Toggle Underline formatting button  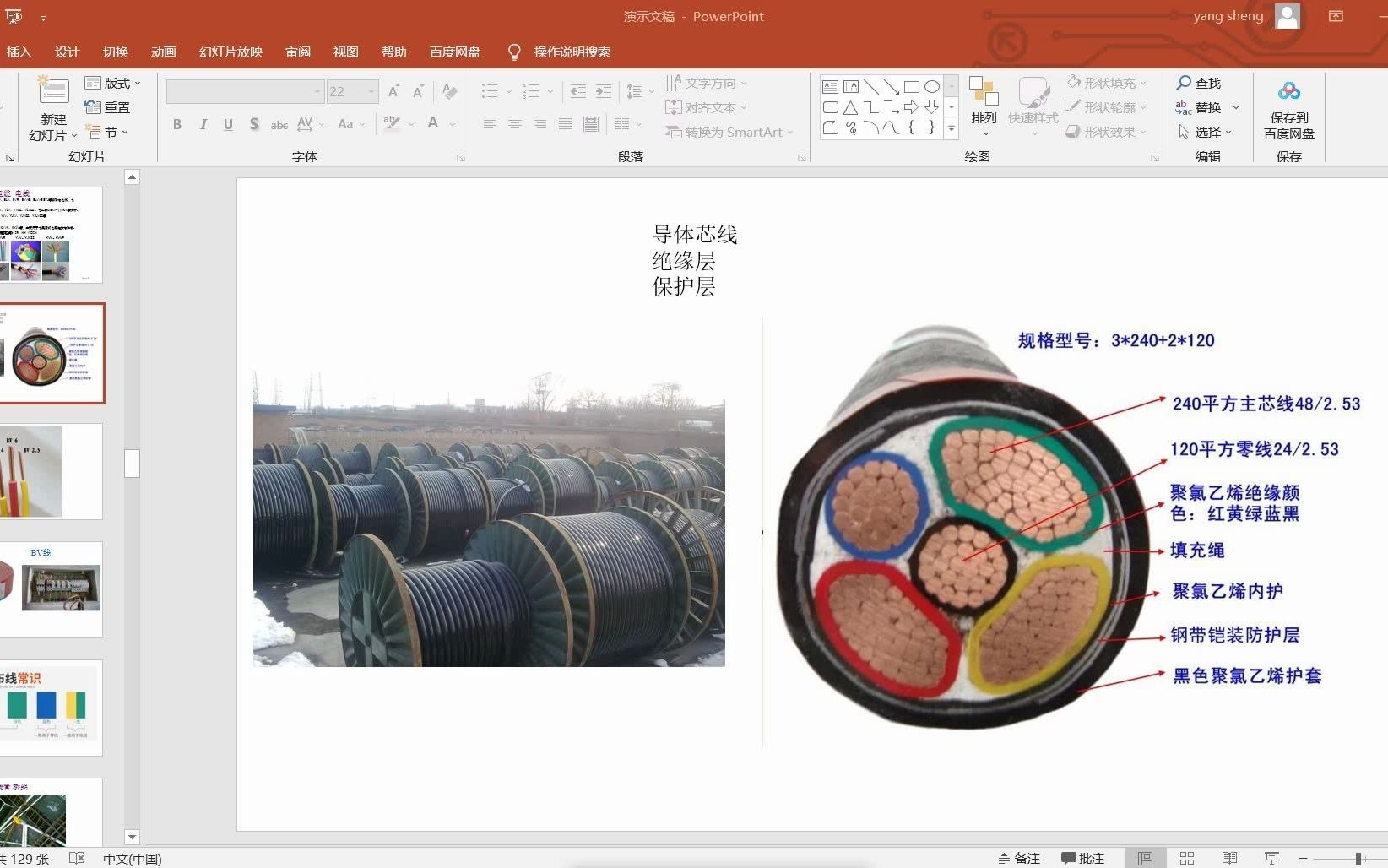[228, 124]
